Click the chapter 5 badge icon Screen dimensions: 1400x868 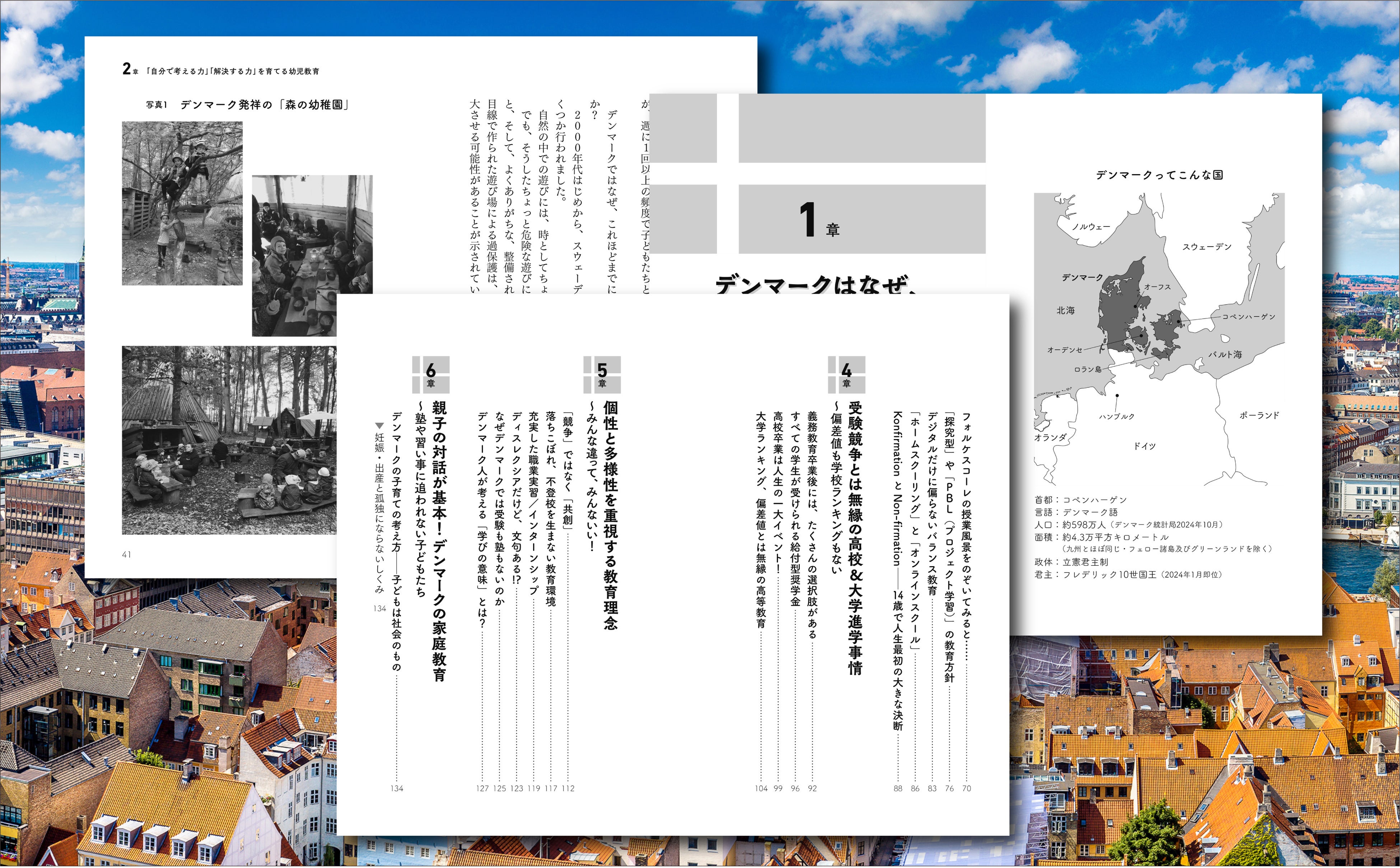point(602,374)
